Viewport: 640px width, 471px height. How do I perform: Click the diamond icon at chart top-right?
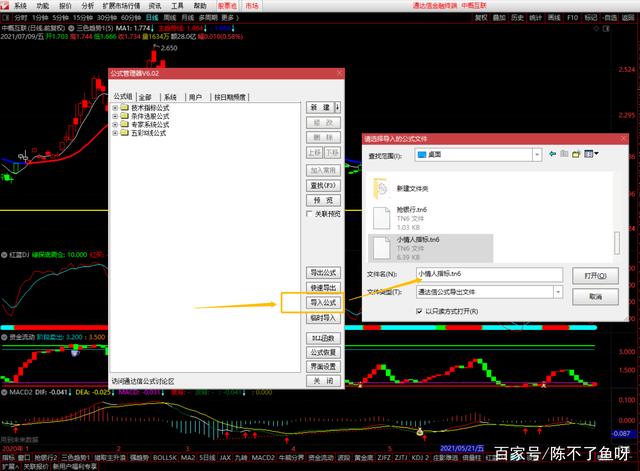596,29
